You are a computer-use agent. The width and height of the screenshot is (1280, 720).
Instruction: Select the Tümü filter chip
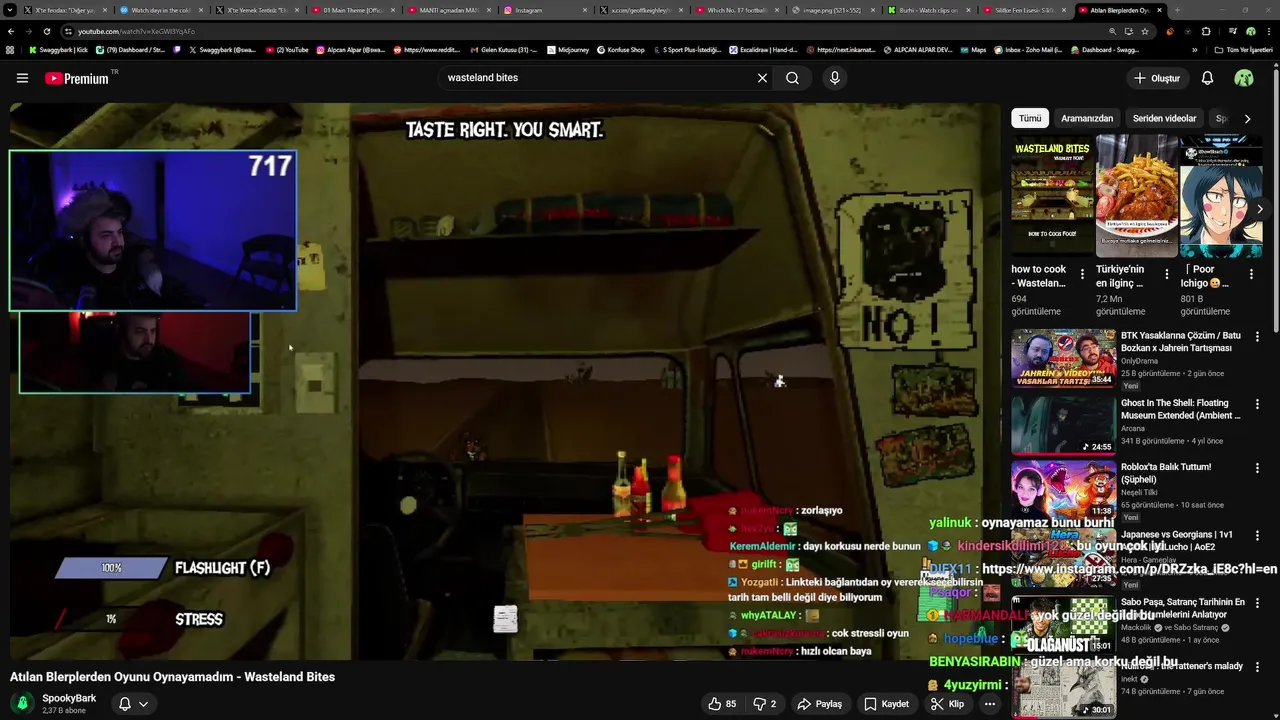tap(1030, 118)
